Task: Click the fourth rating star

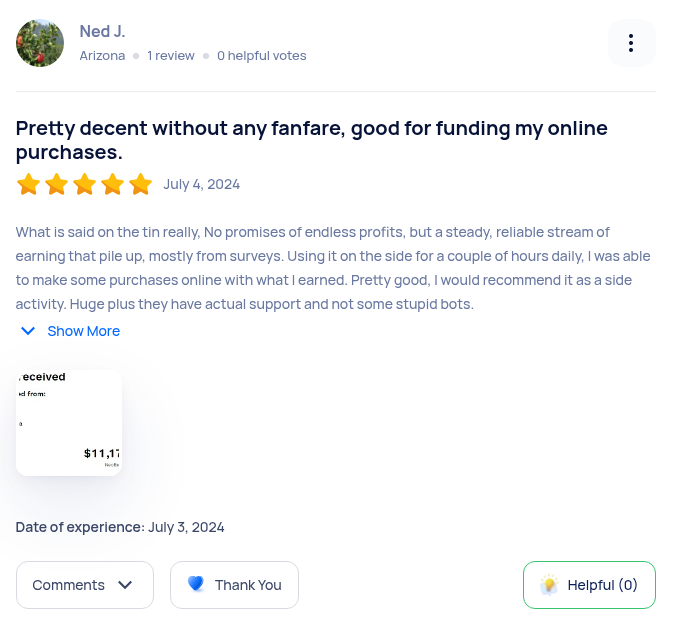Action: [113, 184]
